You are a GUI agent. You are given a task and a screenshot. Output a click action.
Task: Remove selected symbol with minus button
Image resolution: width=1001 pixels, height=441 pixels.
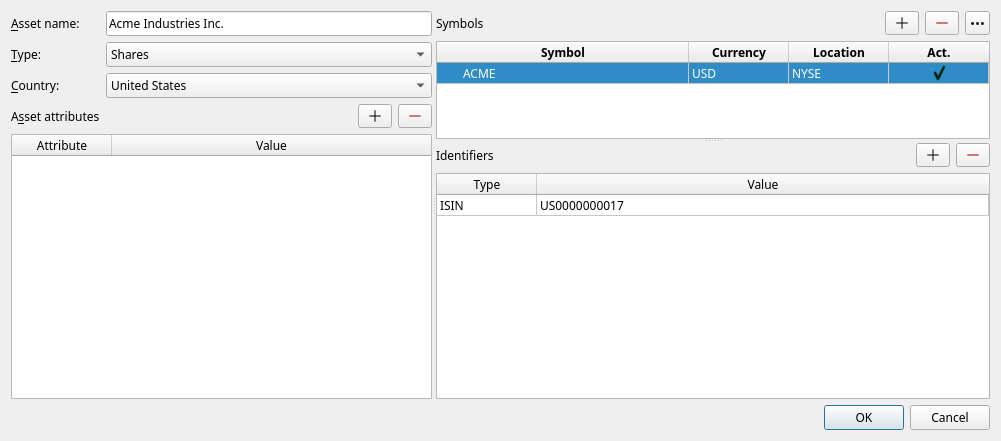tap(942, 24)
